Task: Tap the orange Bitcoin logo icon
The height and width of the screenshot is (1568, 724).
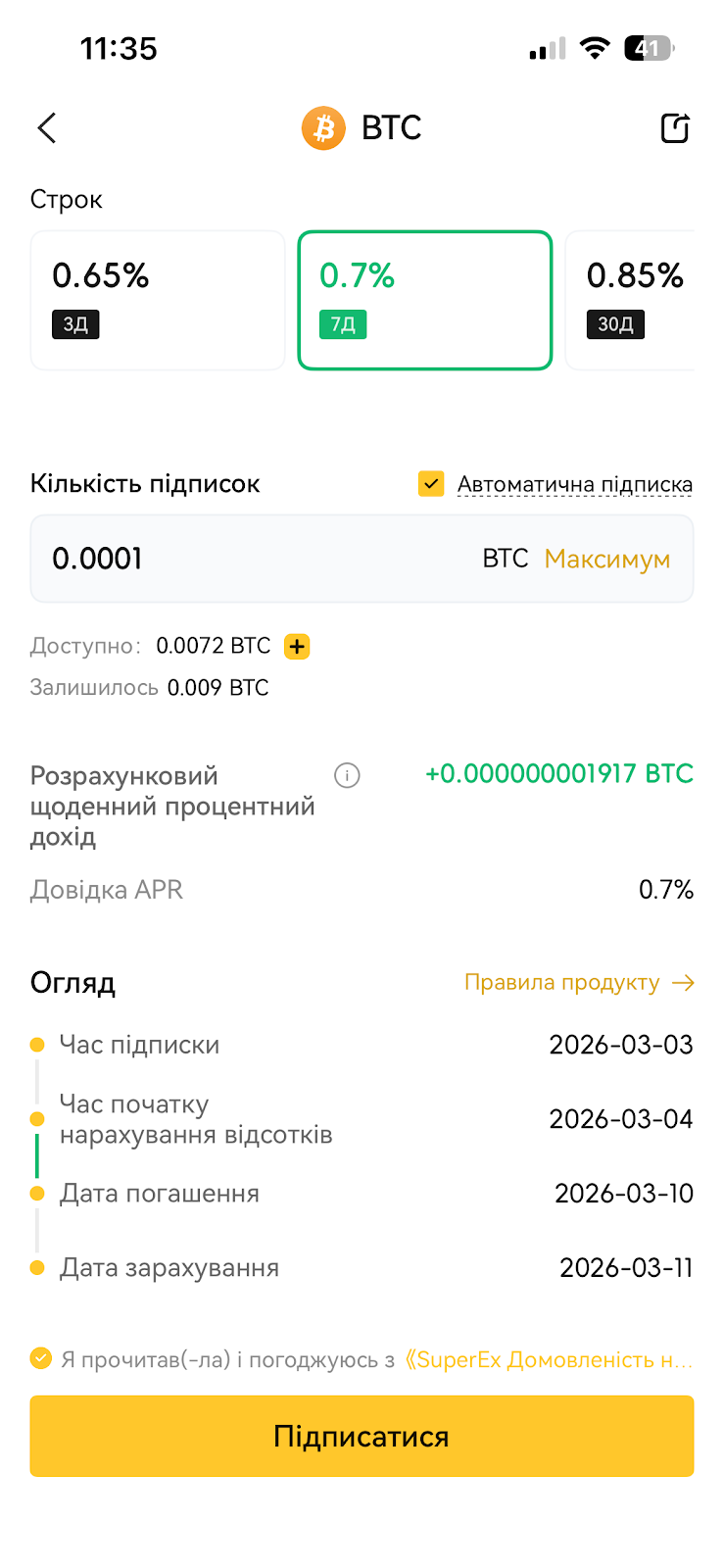Action: [323, 128]
